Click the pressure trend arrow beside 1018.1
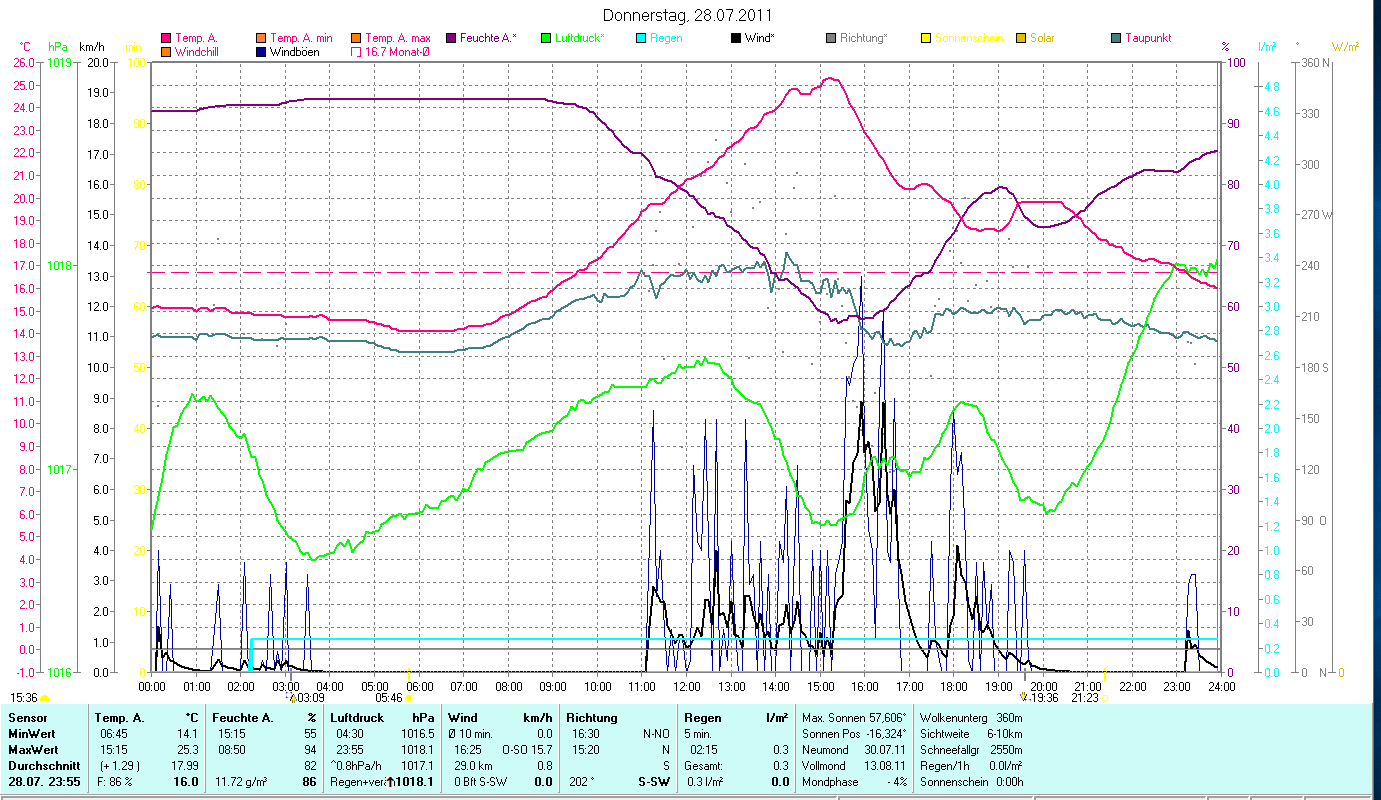The height and width of the screenshot is (800, 1381). [390, 782]
